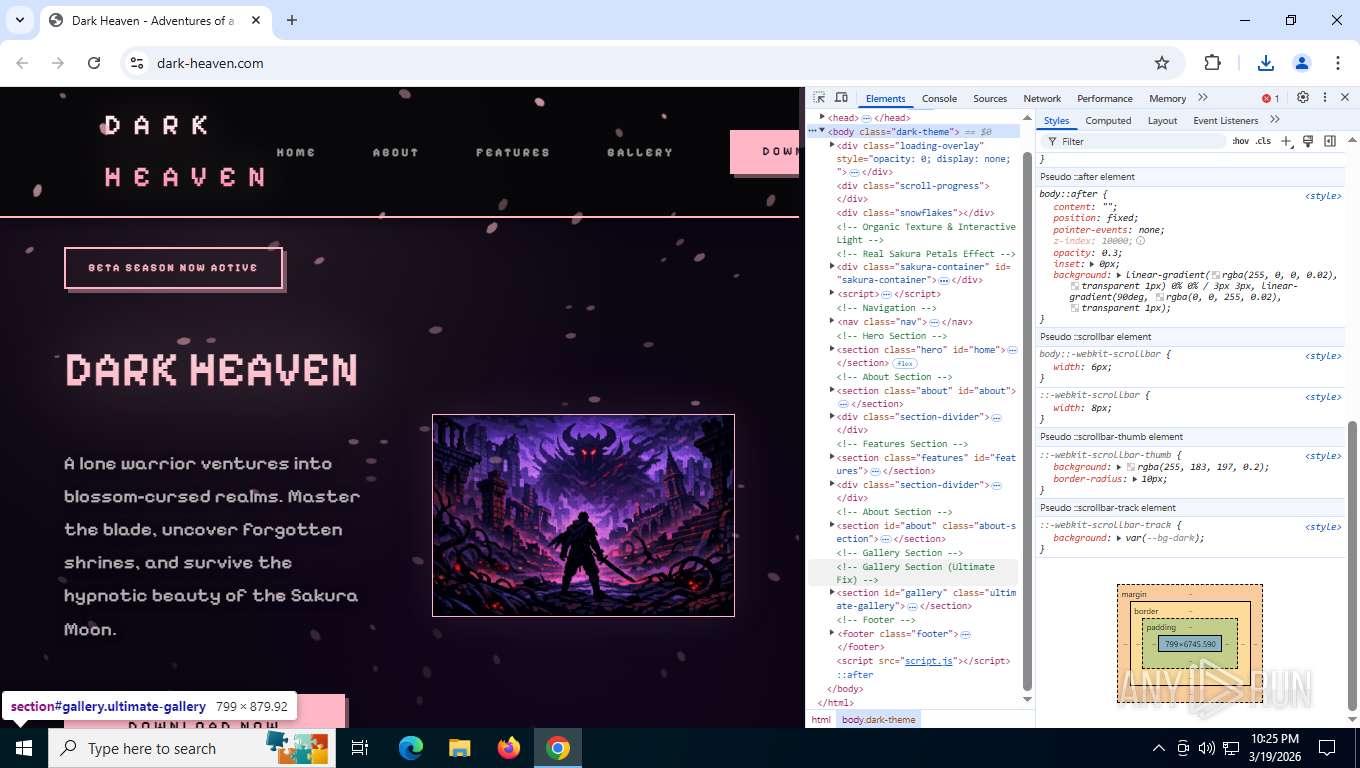View site information icon in address bar
1360x768 pixels.
pos(138,63)
